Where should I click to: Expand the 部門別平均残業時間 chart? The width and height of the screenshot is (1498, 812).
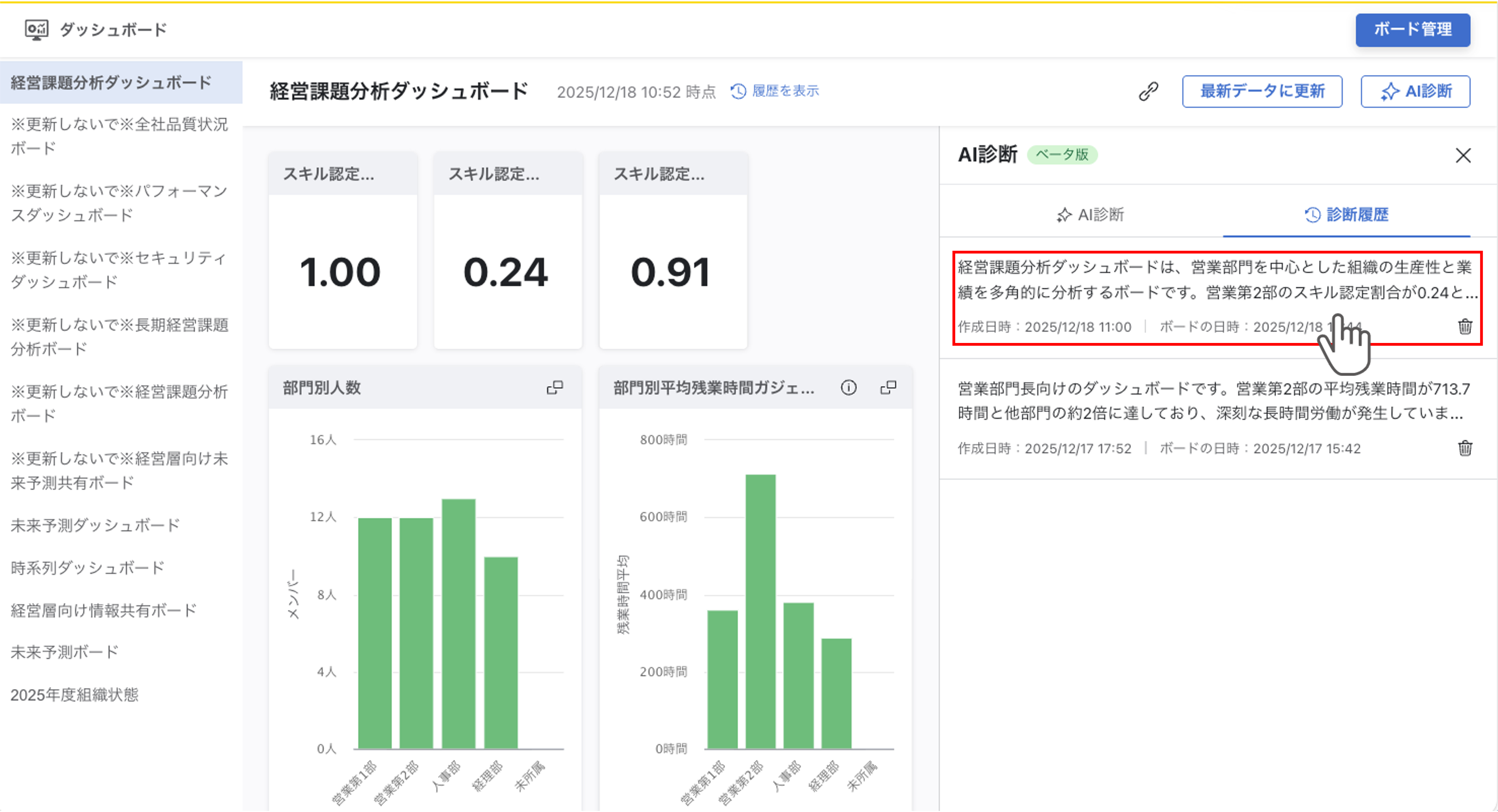tap(888, 387)
